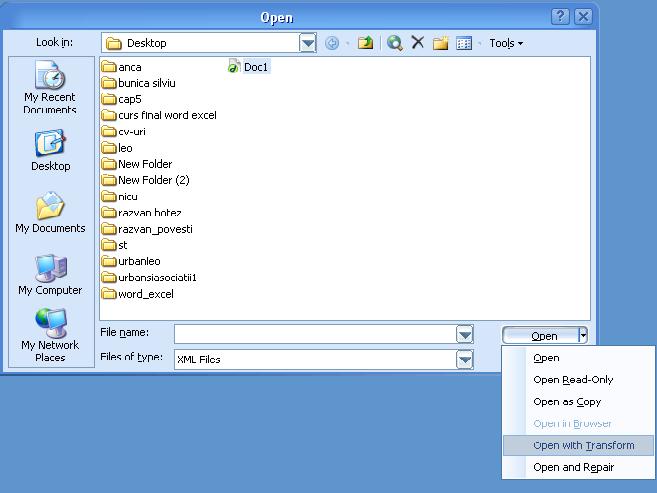This screenshot has height=493, width=657.
Task: Choose Open and Repair from menu
Action: point(573,467)
